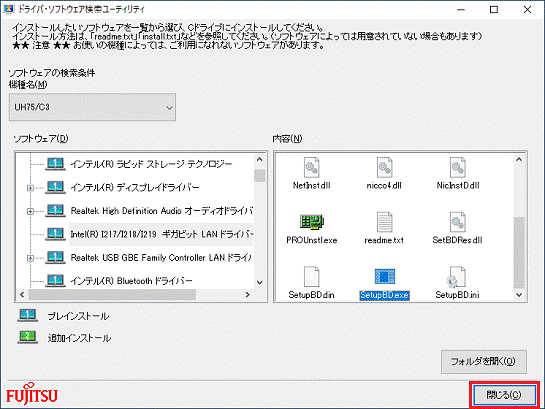
Task: Click the Intel Bluetooth driver laptop icon
Action: click(55, 280)
